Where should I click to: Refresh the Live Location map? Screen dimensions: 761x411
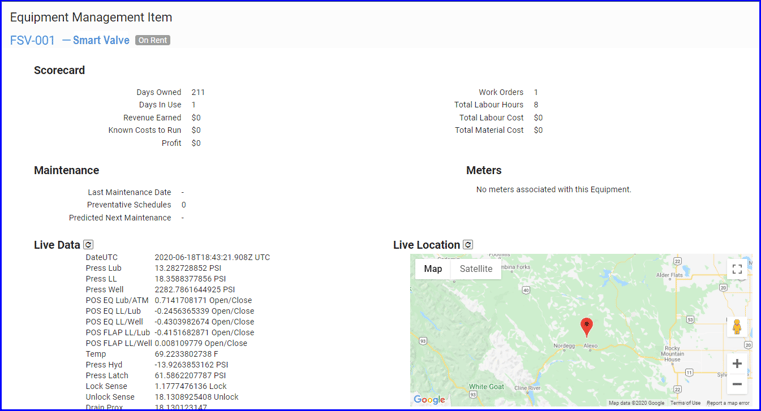(x=468, y=245)
